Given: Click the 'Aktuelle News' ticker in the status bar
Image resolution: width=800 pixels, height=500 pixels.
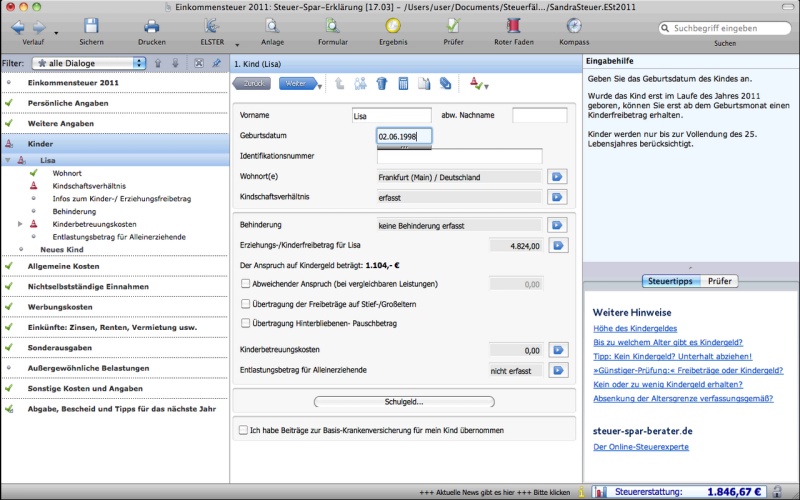Looking at the screenshot, I should pos(494,493).
